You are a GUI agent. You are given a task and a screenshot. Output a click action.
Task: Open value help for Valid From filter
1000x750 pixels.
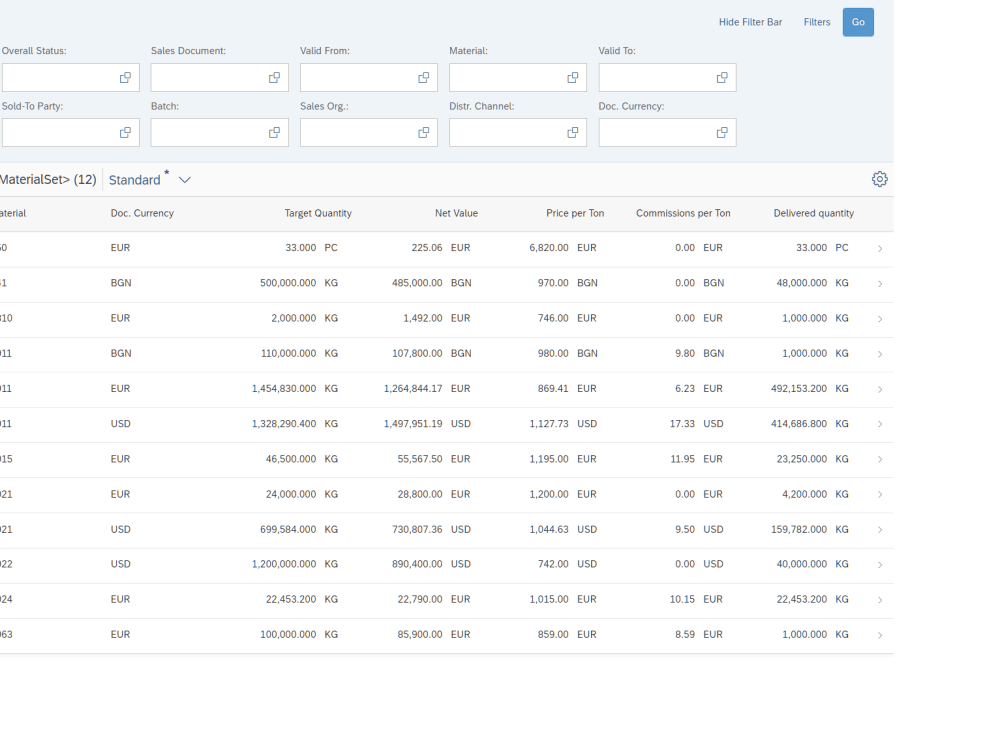(x=423, y=77)
